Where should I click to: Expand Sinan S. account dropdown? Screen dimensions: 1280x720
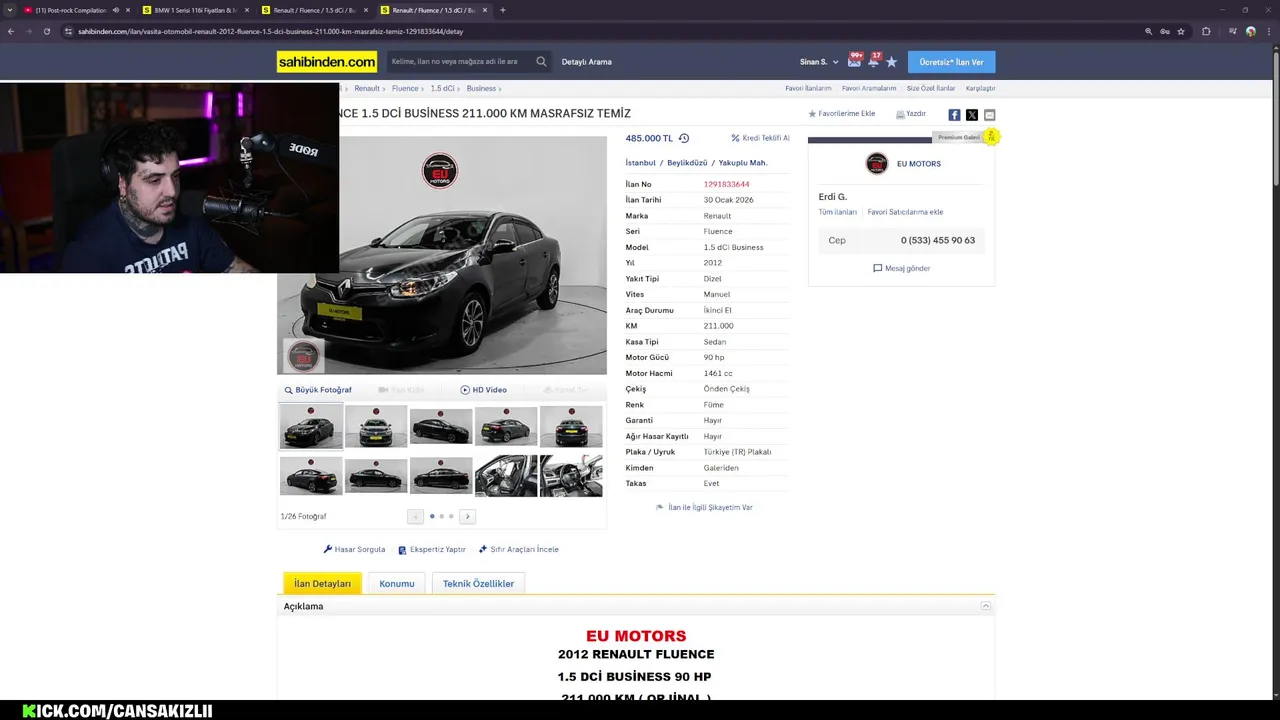pos(819,62)
